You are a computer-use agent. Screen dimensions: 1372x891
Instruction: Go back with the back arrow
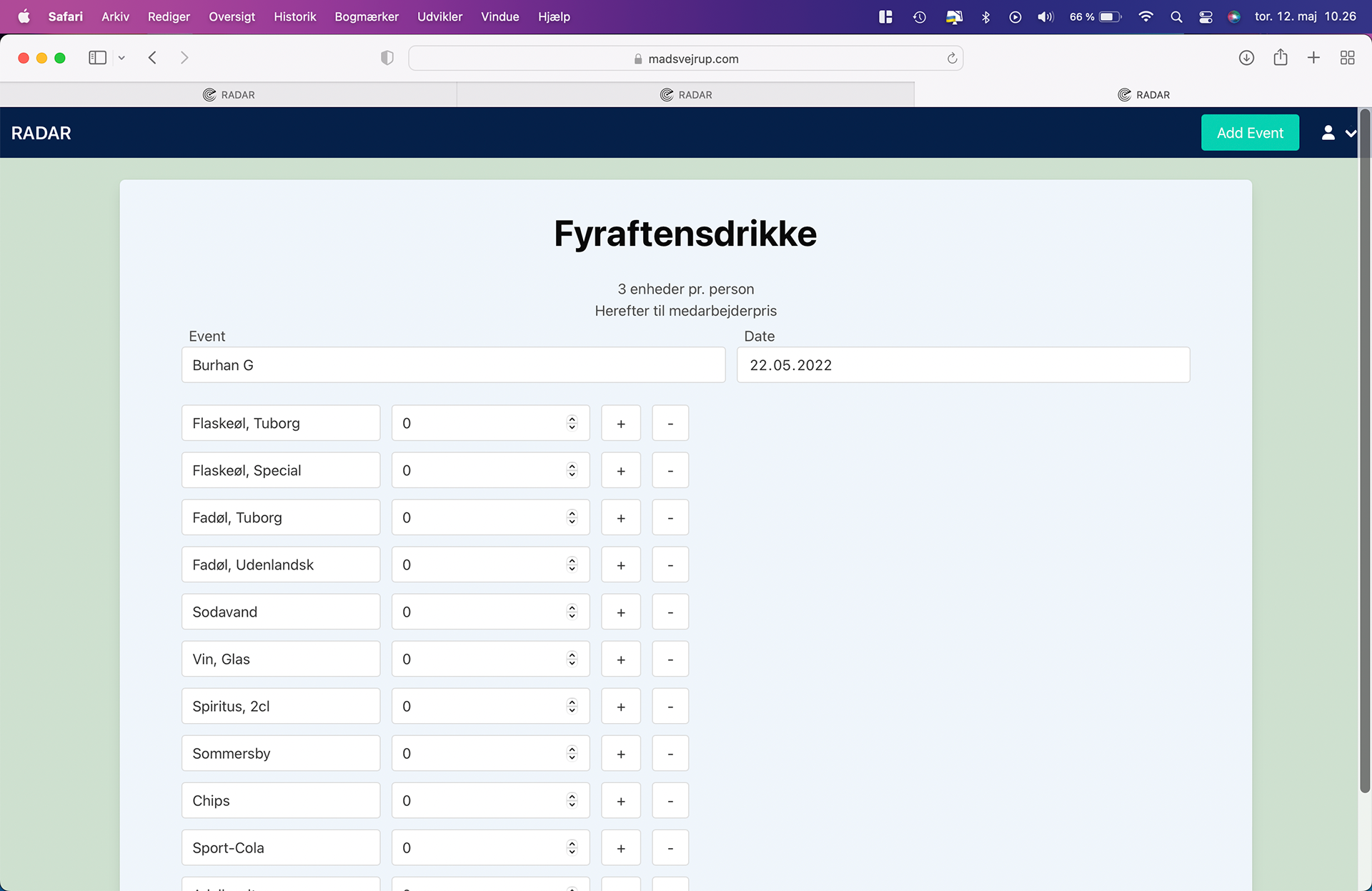pyautogui.click(x=152, y=58)
